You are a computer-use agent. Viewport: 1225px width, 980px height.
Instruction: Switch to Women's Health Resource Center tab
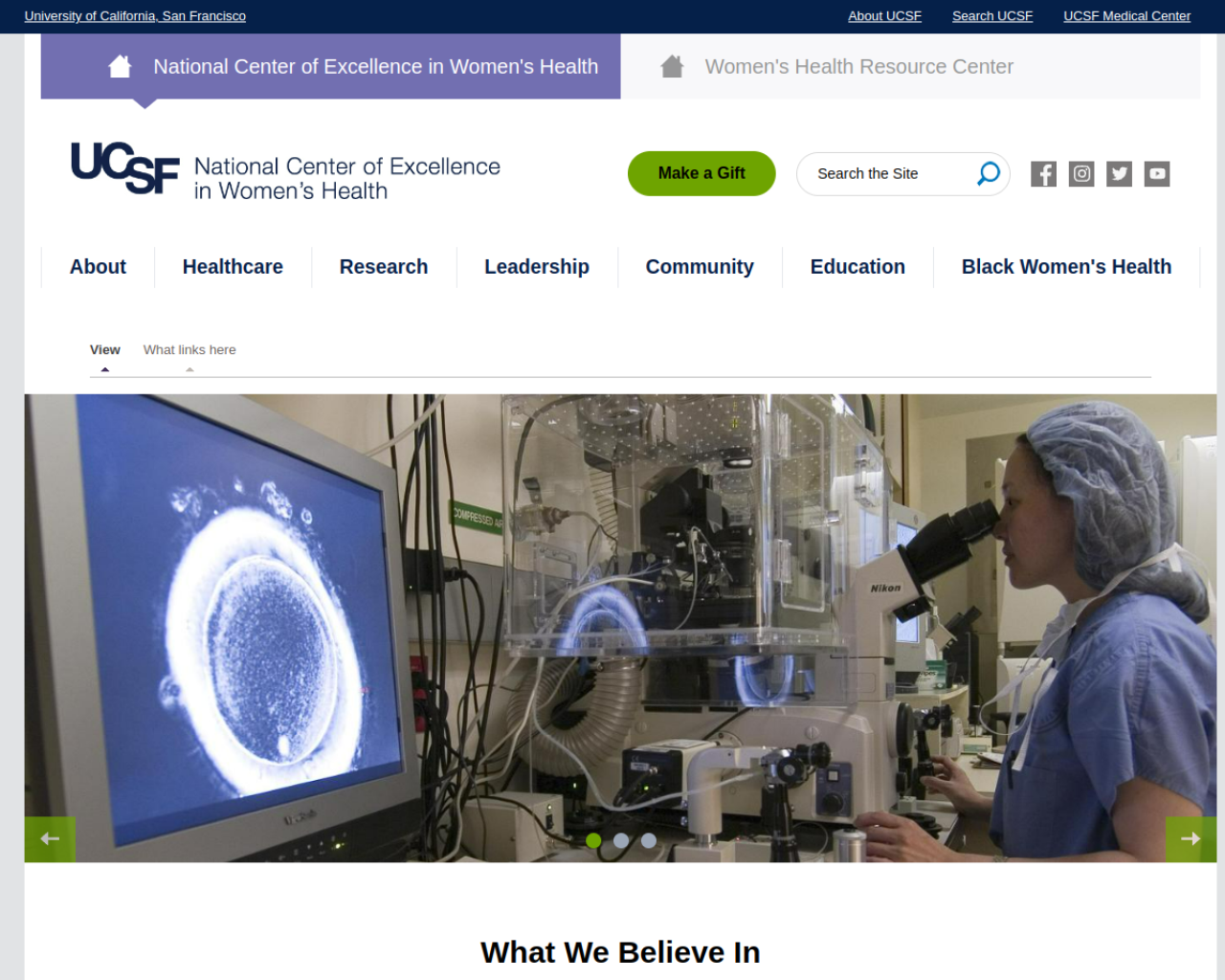click(x=858, y=67)
